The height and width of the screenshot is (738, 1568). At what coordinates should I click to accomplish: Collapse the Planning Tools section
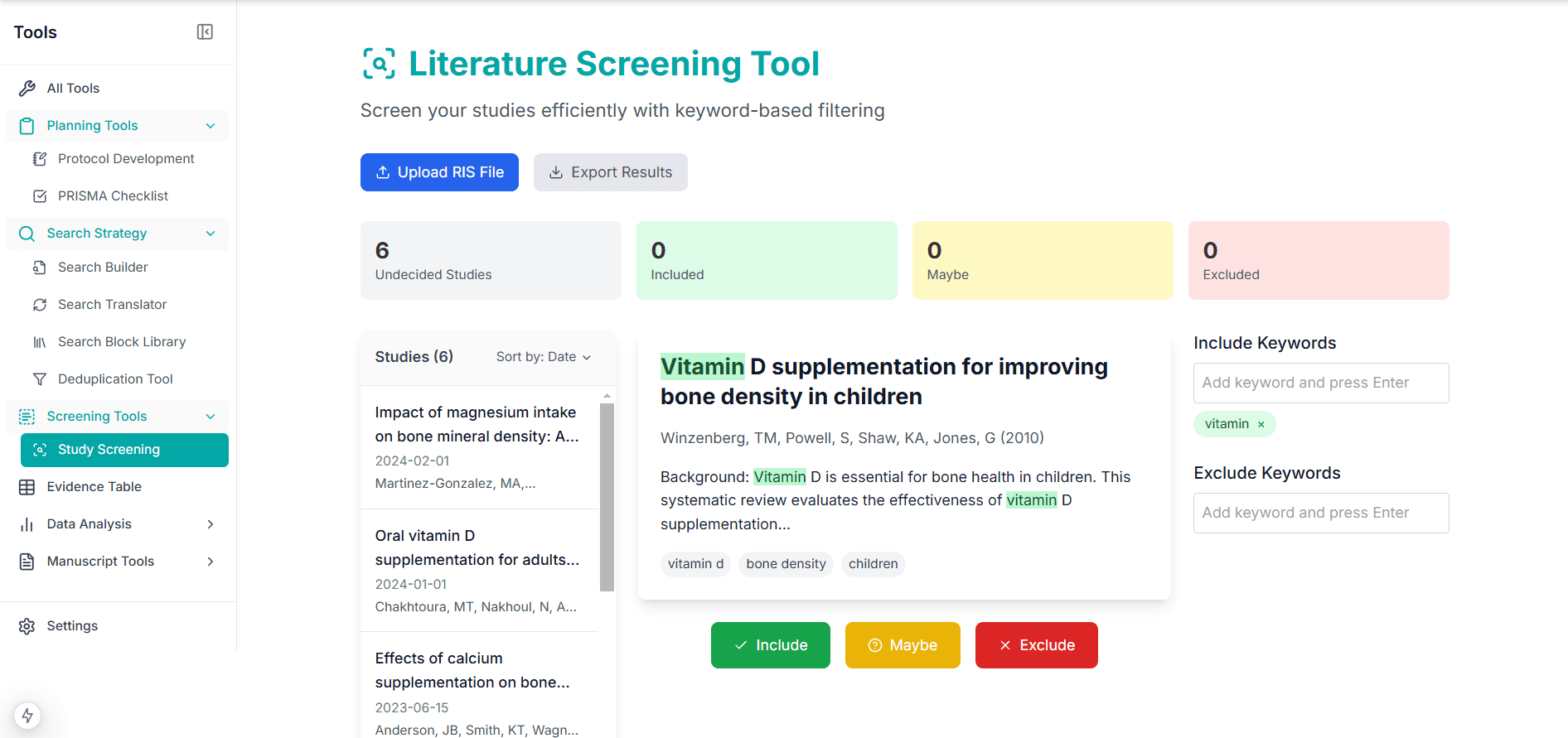point(211,126)
